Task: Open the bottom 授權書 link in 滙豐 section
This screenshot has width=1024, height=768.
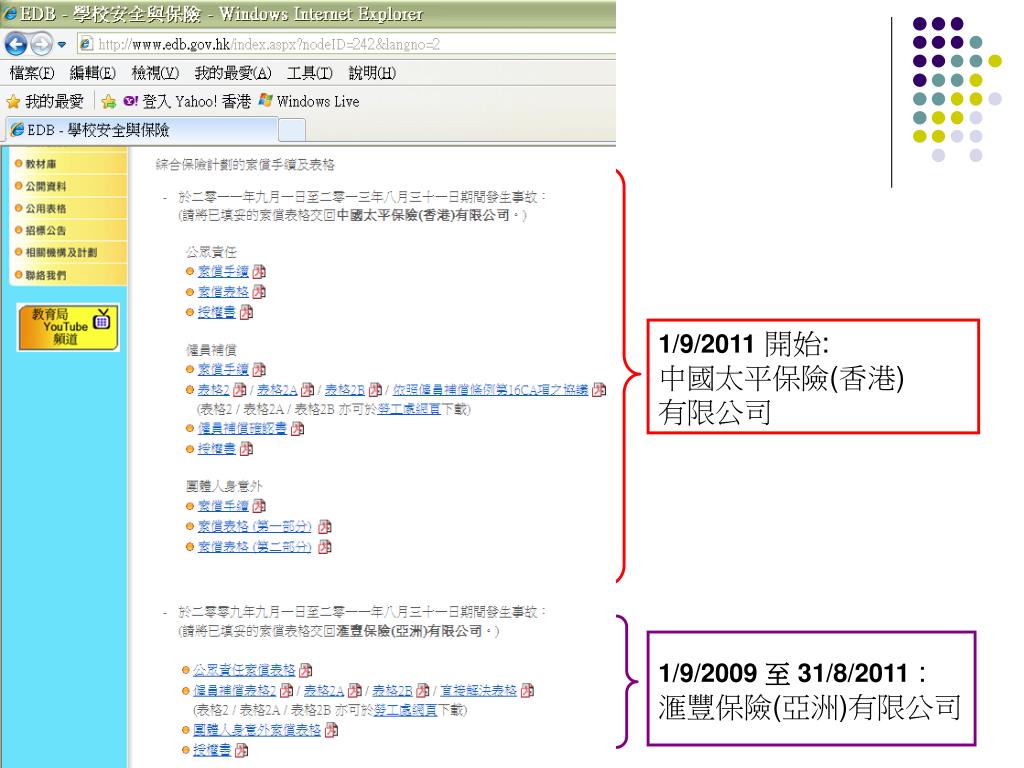Action: pyautogui.click(x=212, y=751)
